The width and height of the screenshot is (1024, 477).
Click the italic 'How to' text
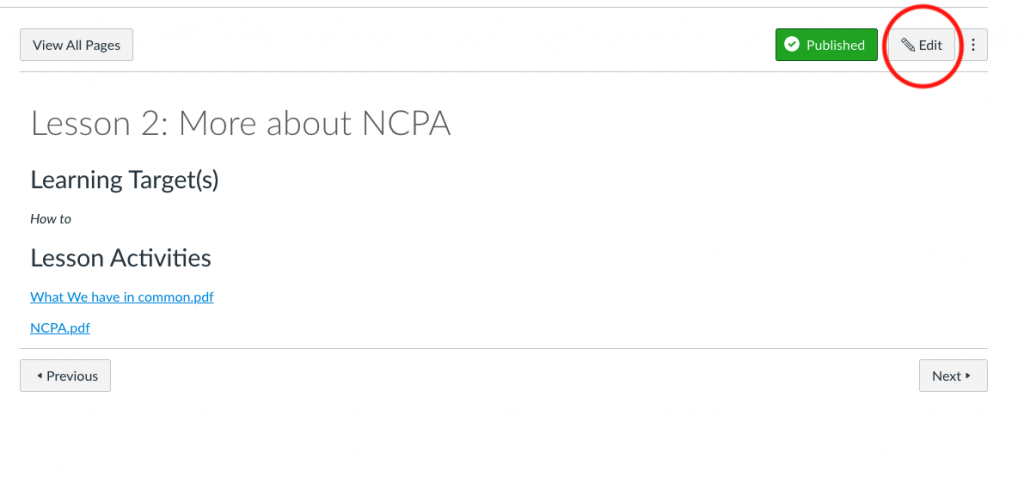tap(51, 219)
